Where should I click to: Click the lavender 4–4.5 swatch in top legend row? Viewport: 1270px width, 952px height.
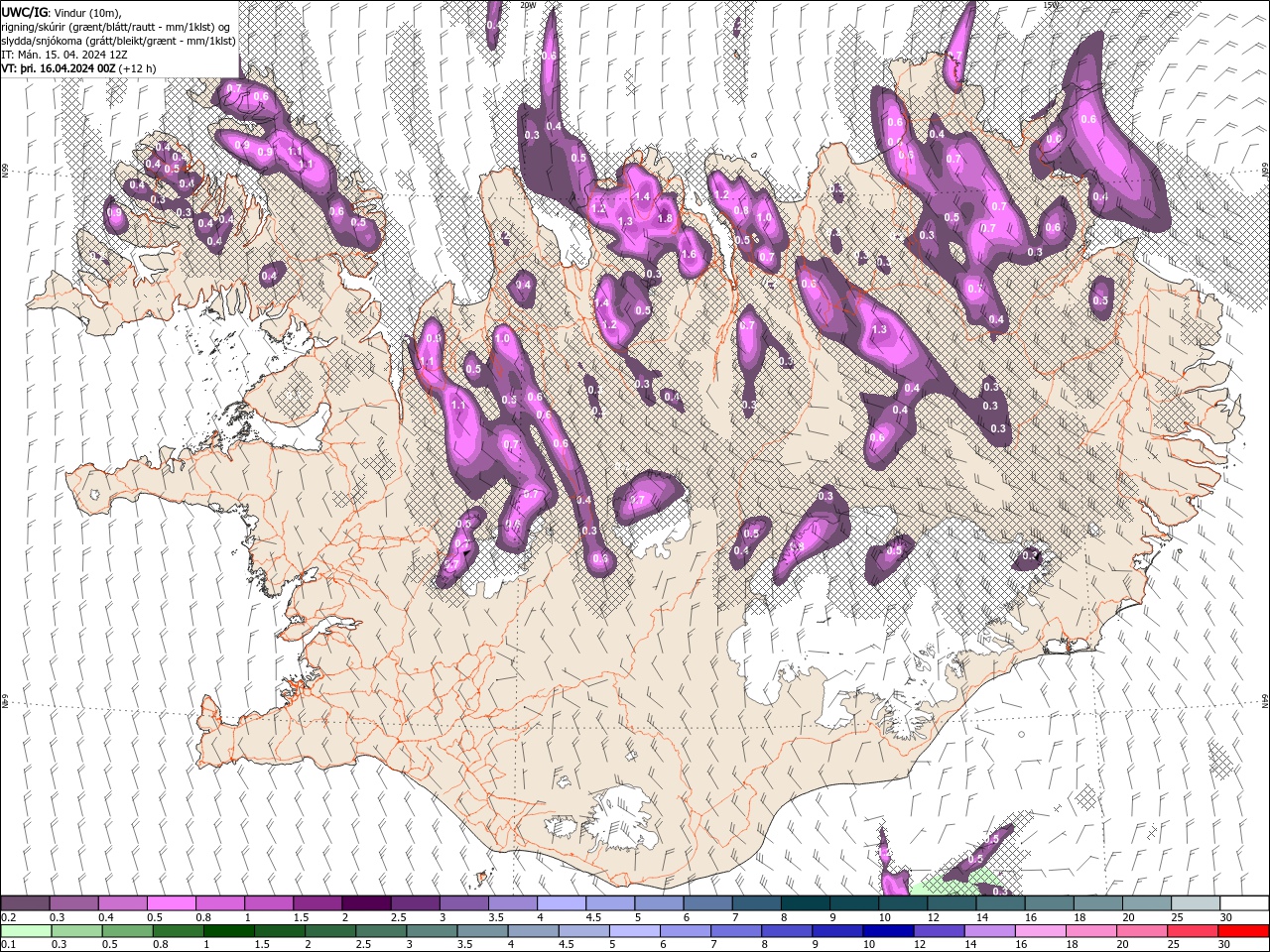(561, 903)
